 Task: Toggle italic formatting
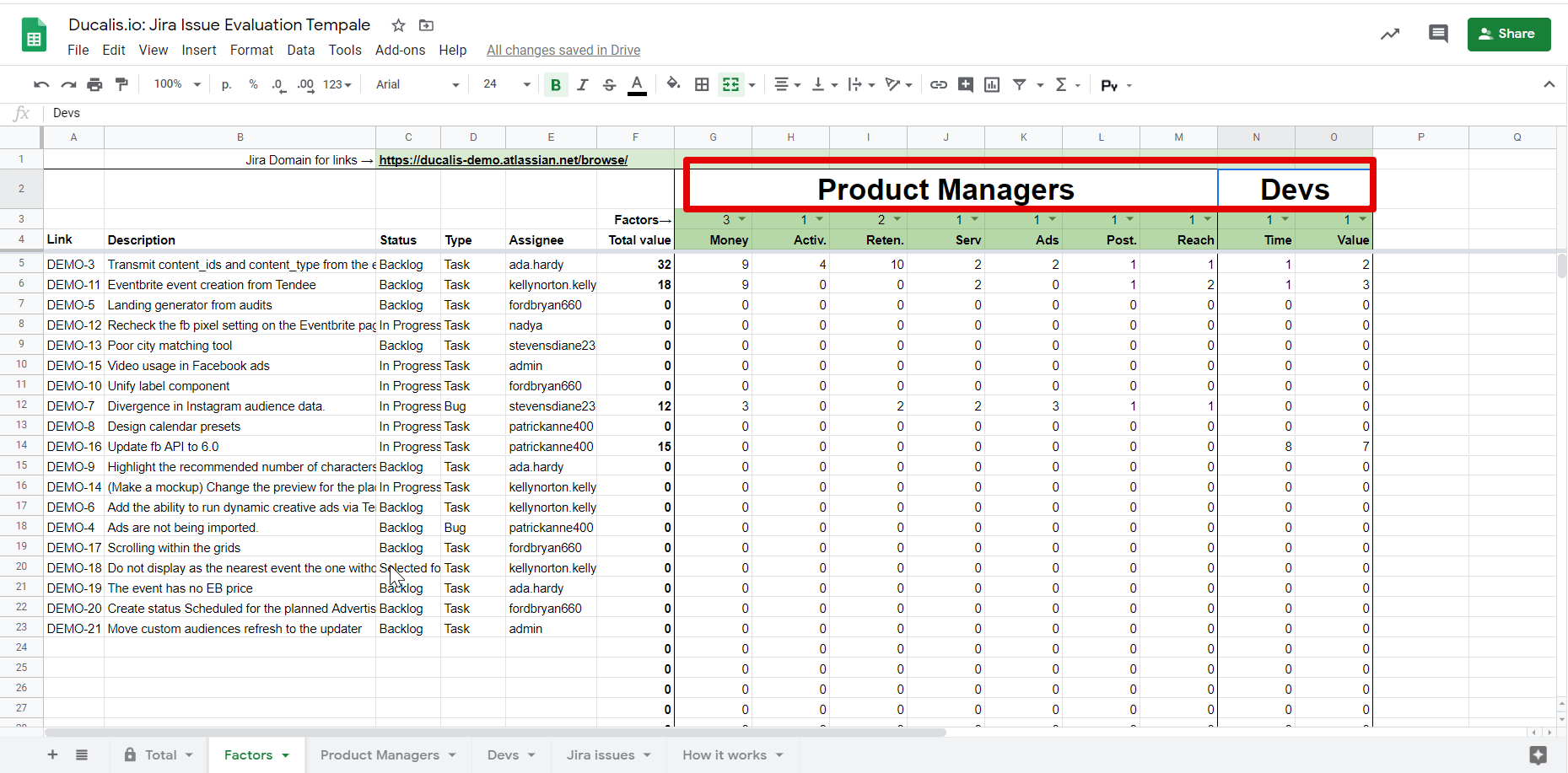pyautogui.click(x=582, y=84)
